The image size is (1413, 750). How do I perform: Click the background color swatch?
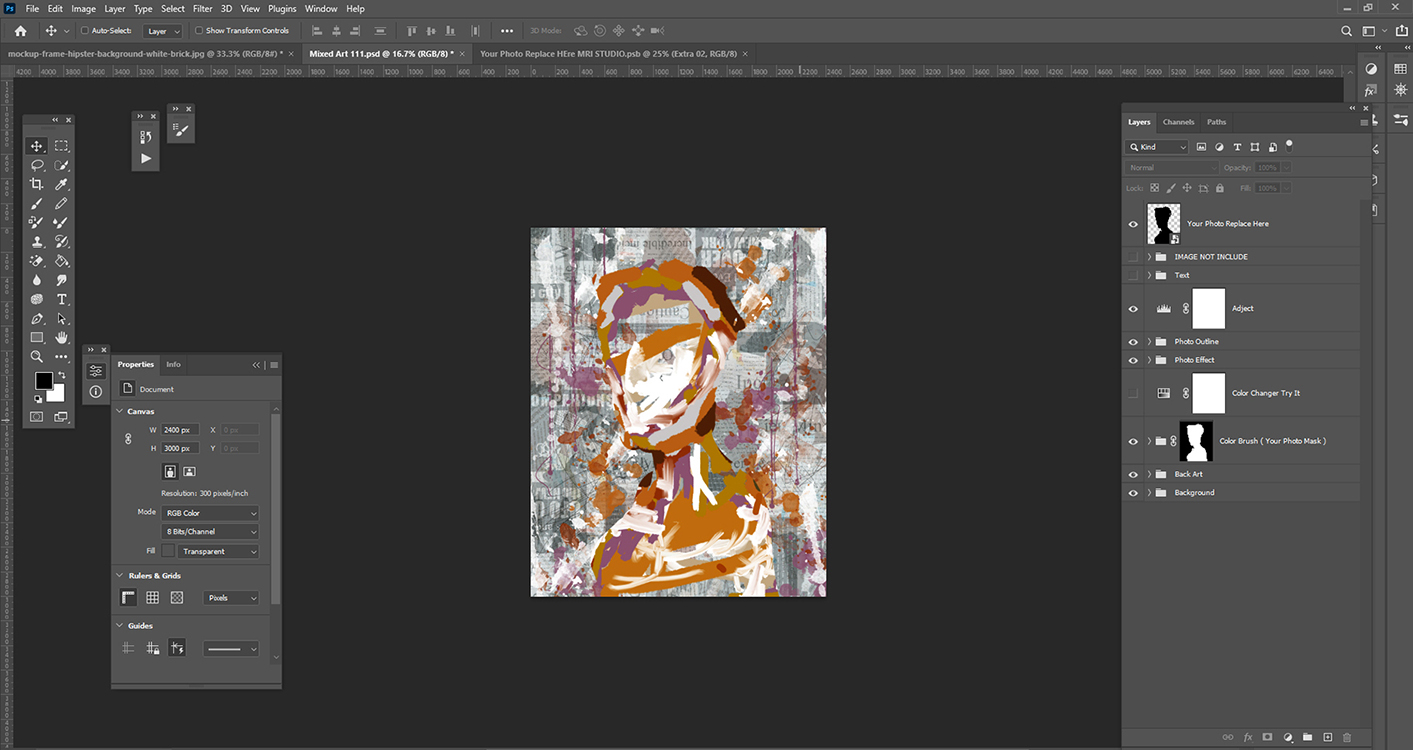[57, 393]
